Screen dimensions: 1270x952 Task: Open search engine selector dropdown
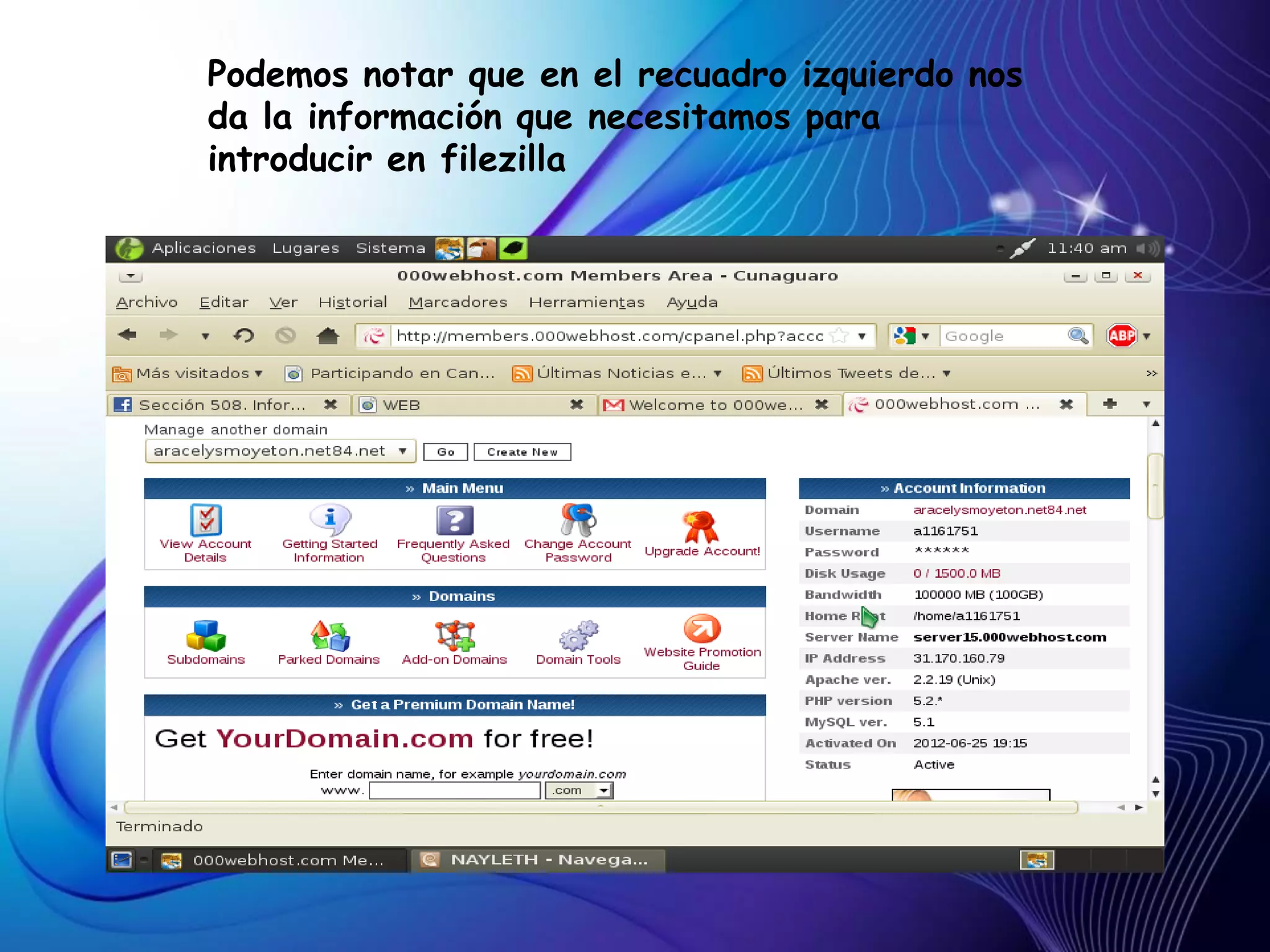coord(925,336)
